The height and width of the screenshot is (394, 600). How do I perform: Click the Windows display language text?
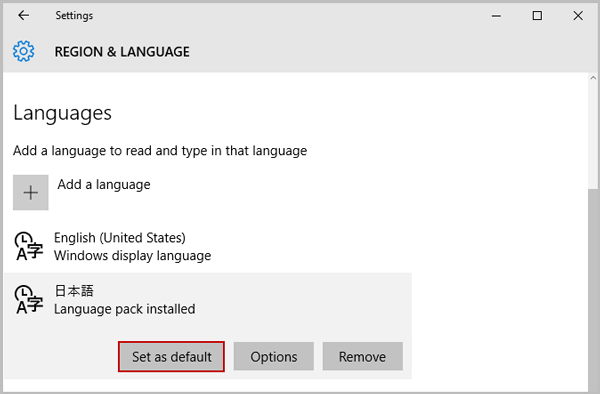coord(132,256)
